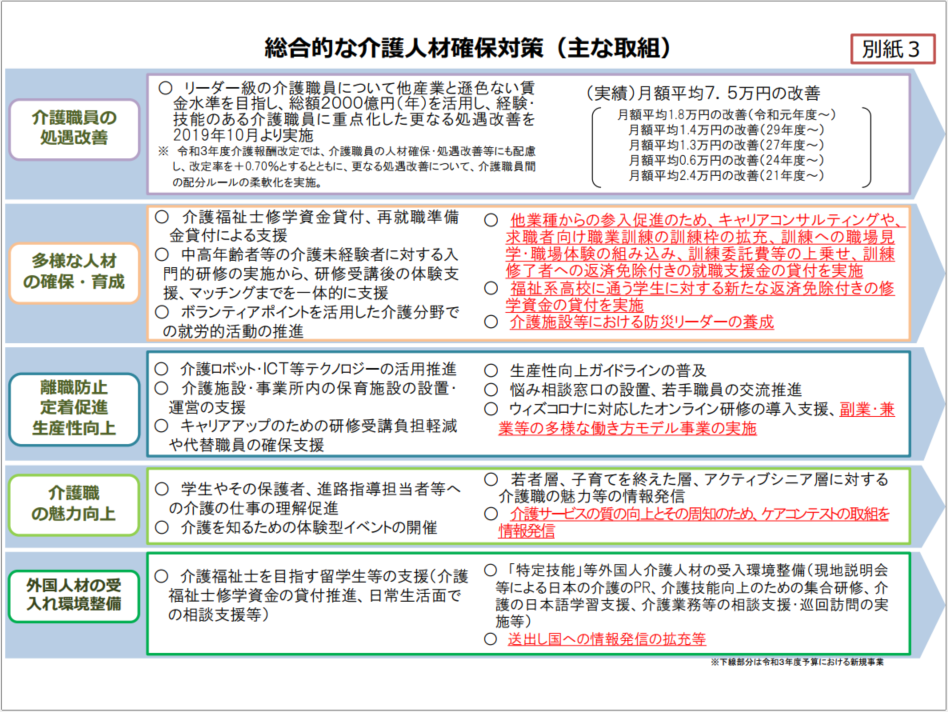Click the 介護ロボット・ICT bullet item

tap(318, 368)
